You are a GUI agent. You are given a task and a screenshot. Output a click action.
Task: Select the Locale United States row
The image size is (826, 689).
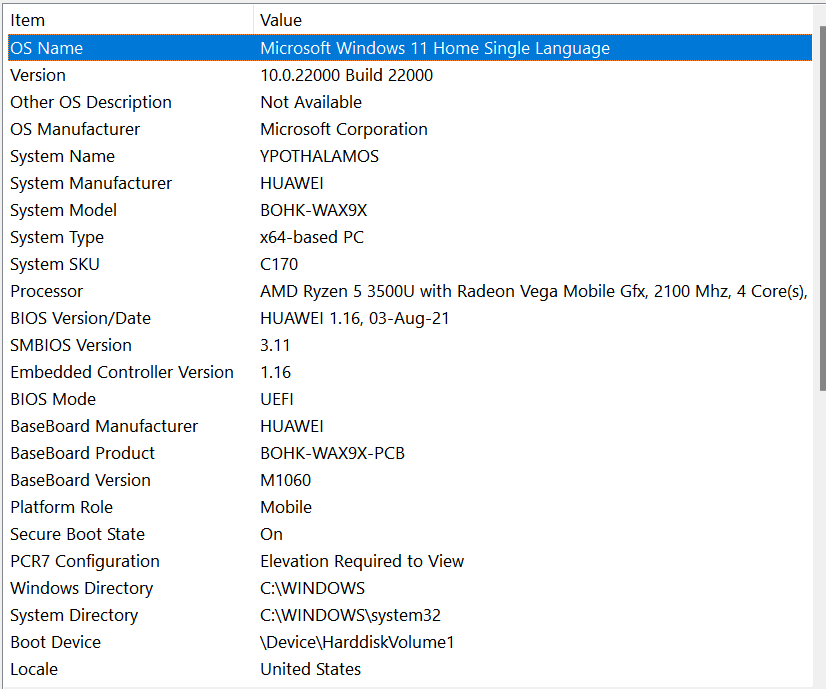tap(410, 669)
